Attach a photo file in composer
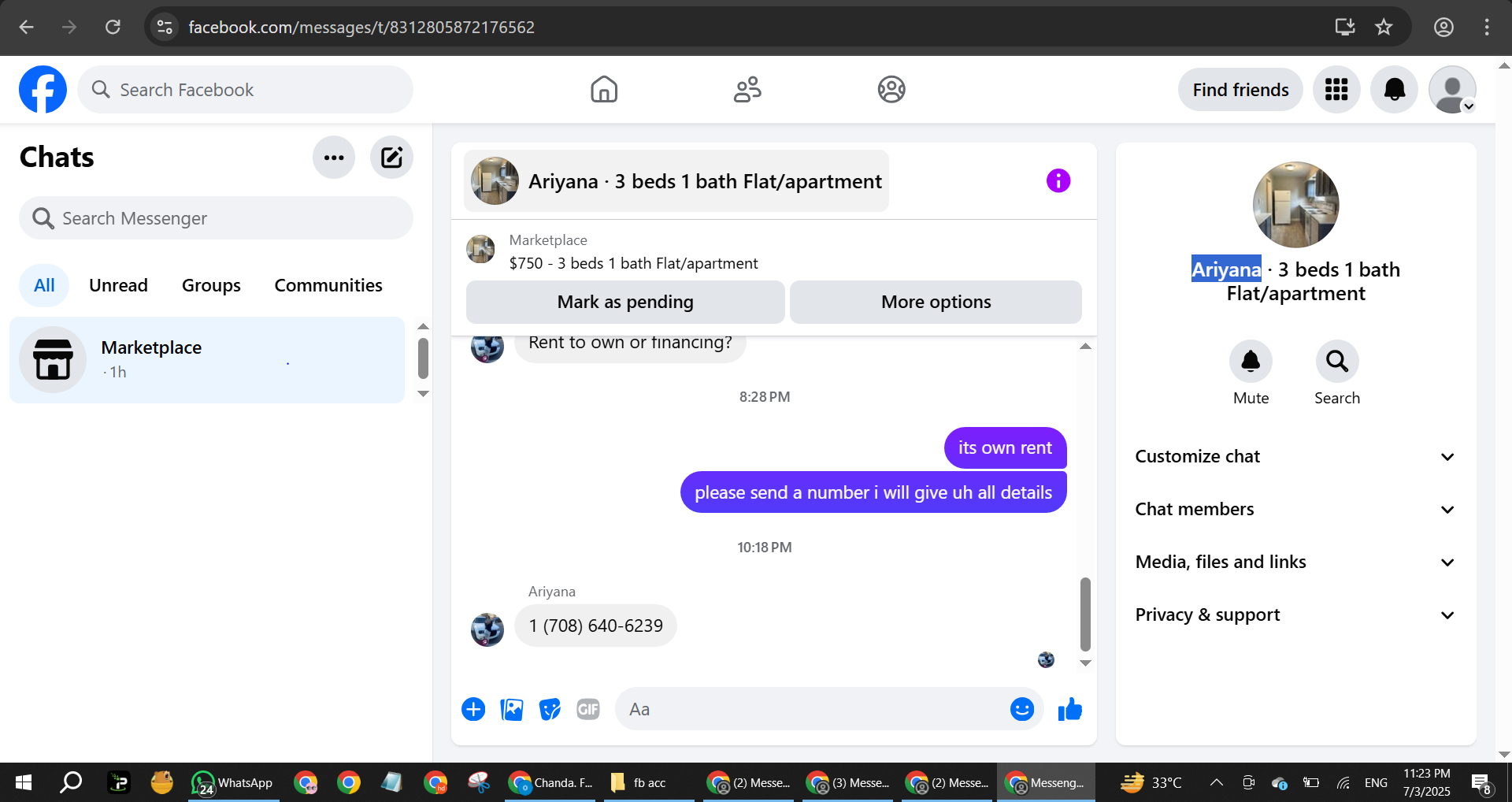 click(512, 709)
